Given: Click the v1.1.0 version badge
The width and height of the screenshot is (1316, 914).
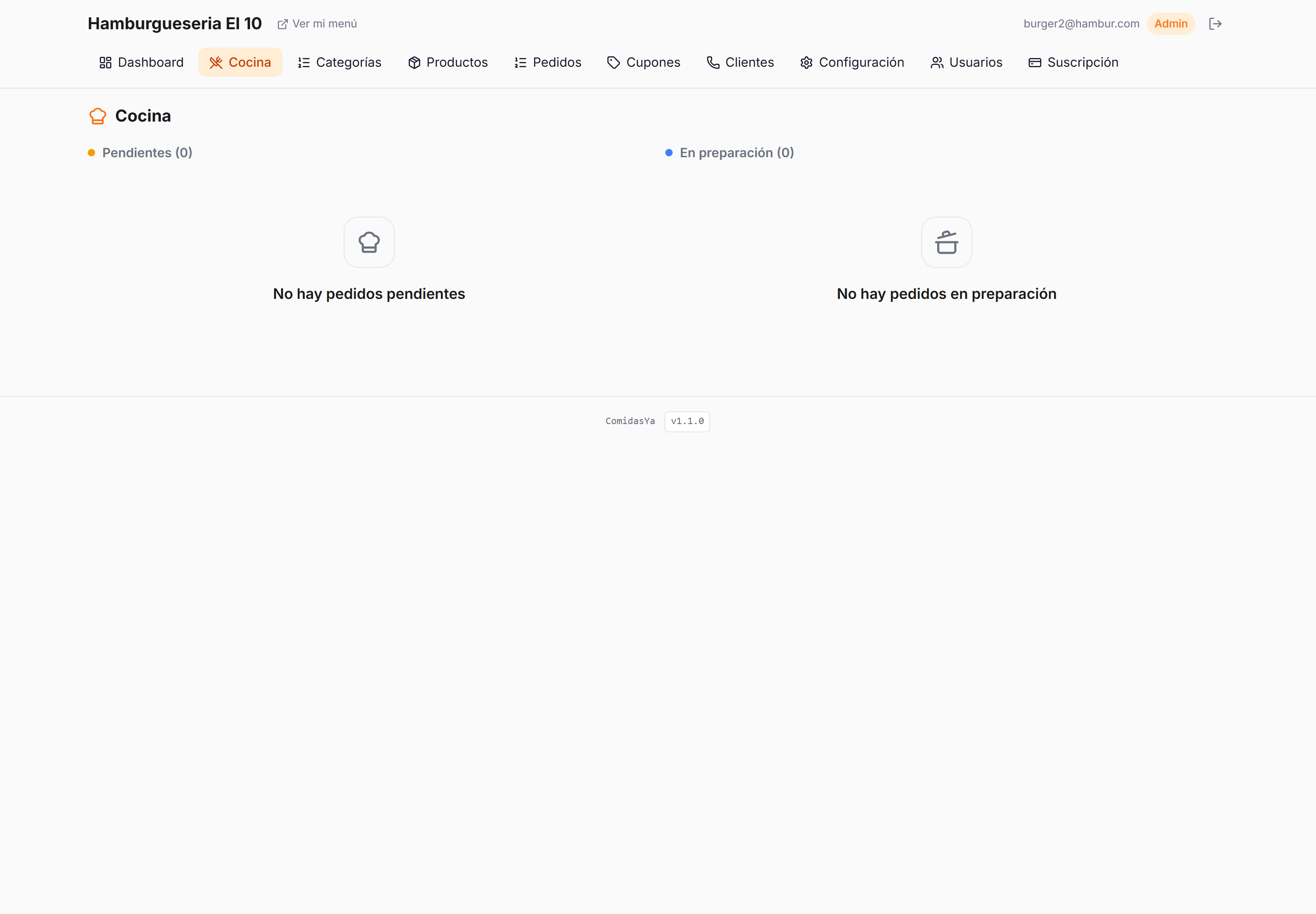Looking at the screenshot, I should [x=687, y=421].
